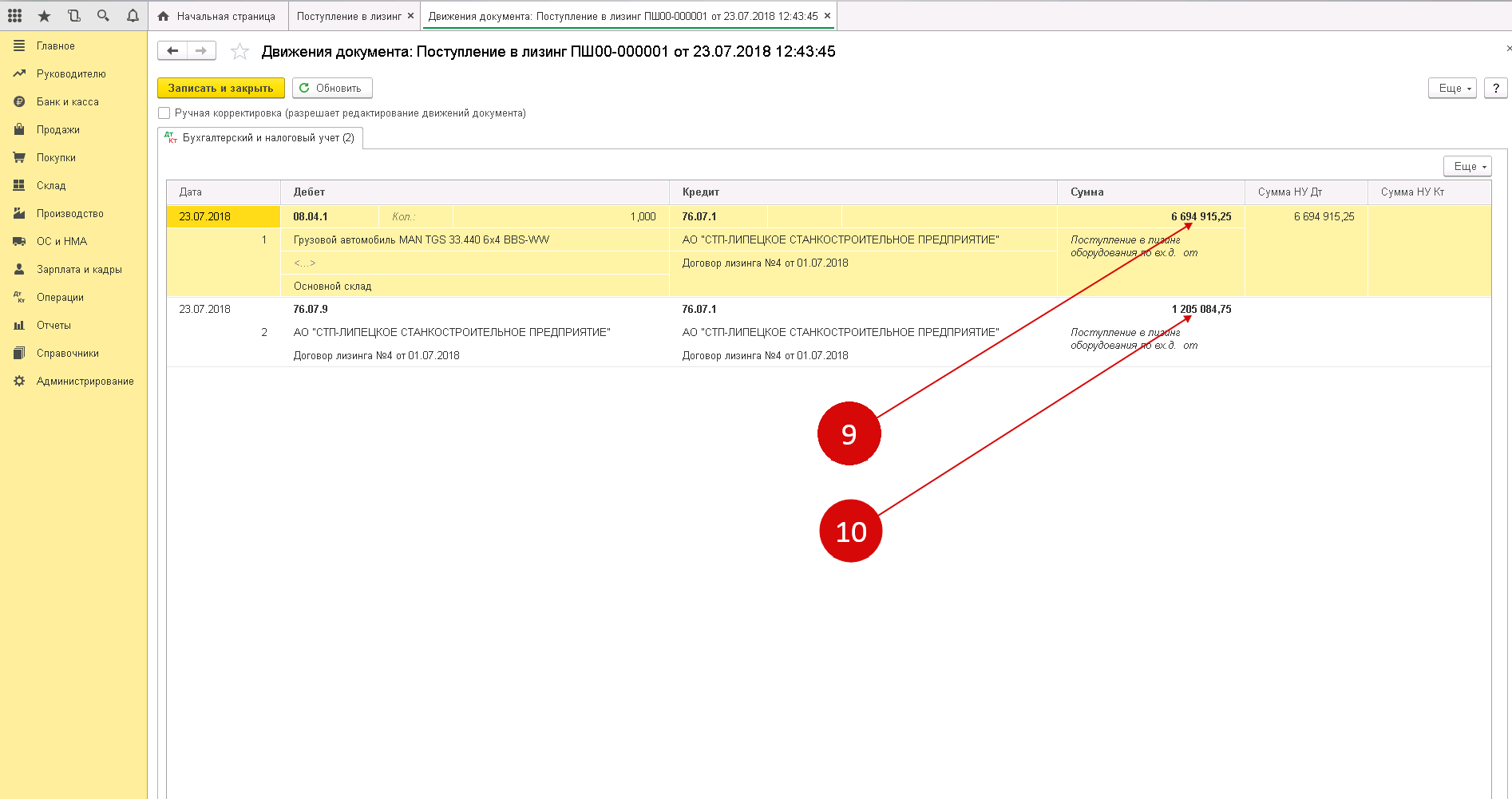Enable Ручная корректировка checkbox
The height and width of the screenshot is (799, 1512).
164,113
